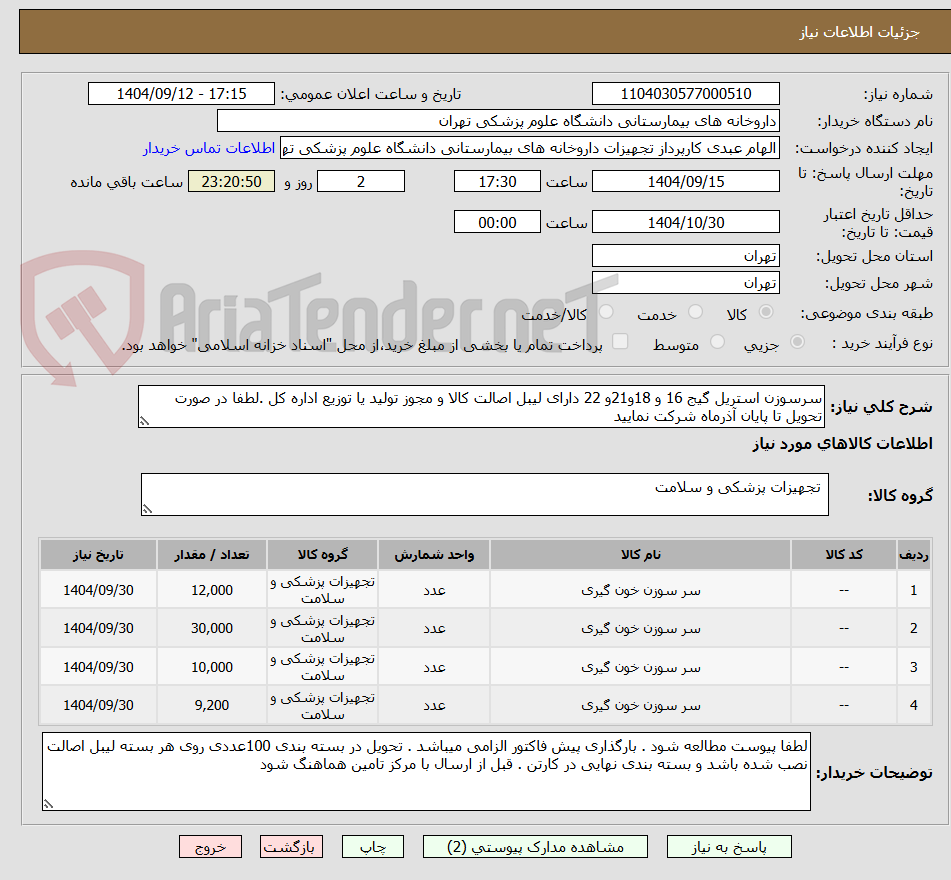951x880 pixels.
Task: Open 'مشاهده مدارک پیوستی (2)' attachments
Action: tap(535, 847)
